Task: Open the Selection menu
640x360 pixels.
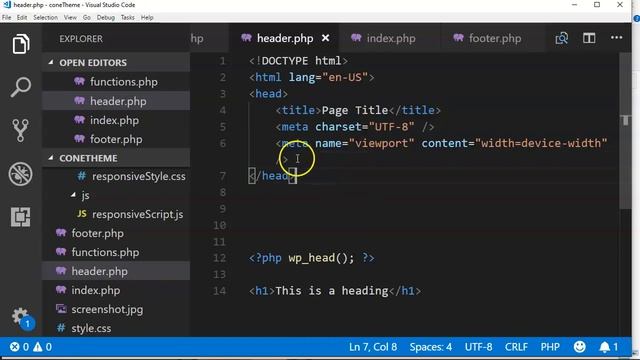Action: [45, 18]
